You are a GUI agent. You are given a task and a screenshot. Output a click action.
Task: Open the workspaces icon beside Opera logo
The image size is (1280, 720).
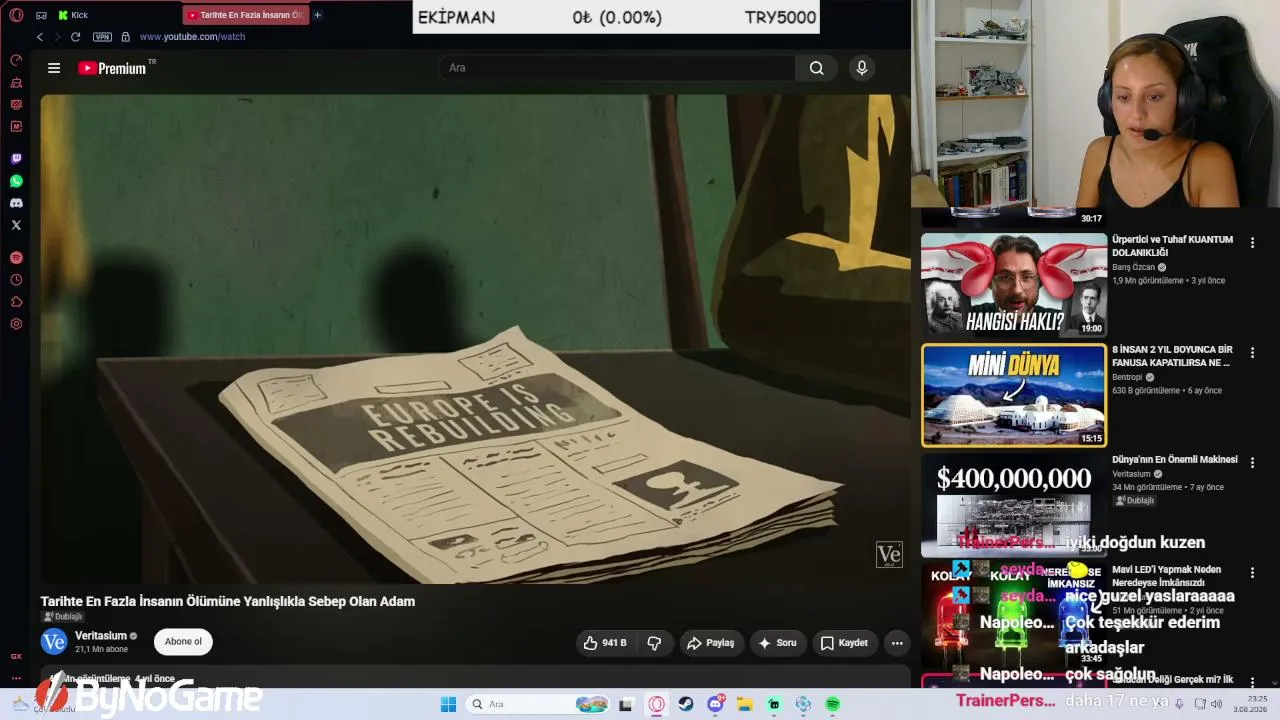pyautogui.click(x=41, y=15)
